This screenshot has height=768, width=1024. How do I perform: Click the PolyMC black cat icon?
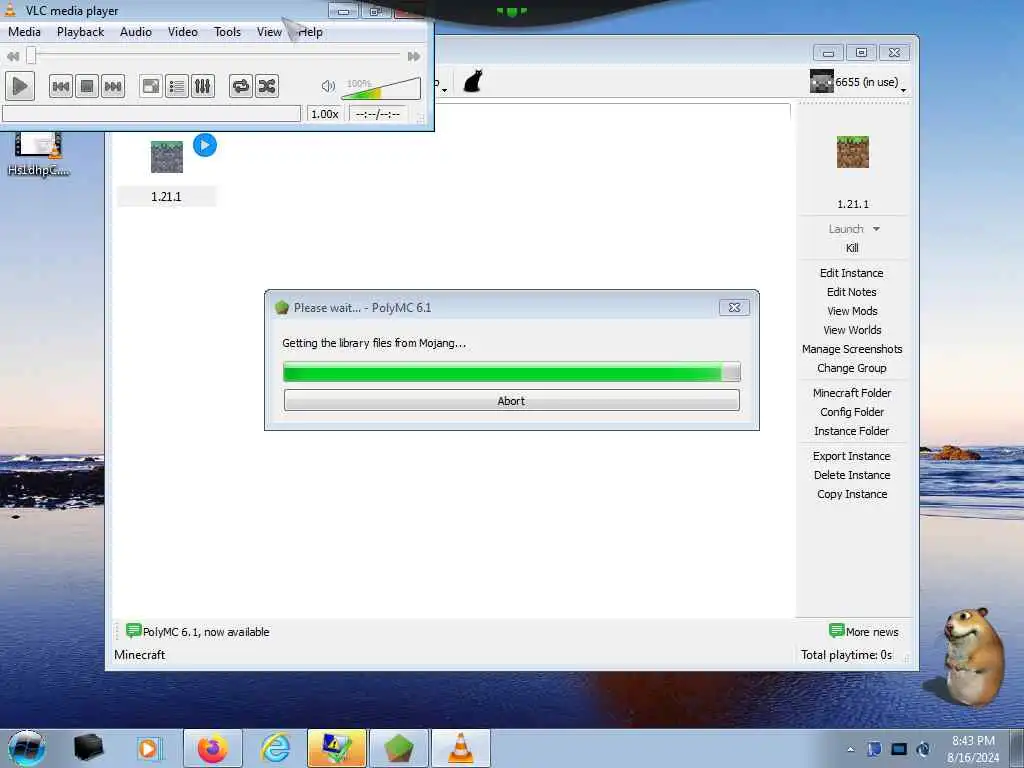(x=473, y=82)
